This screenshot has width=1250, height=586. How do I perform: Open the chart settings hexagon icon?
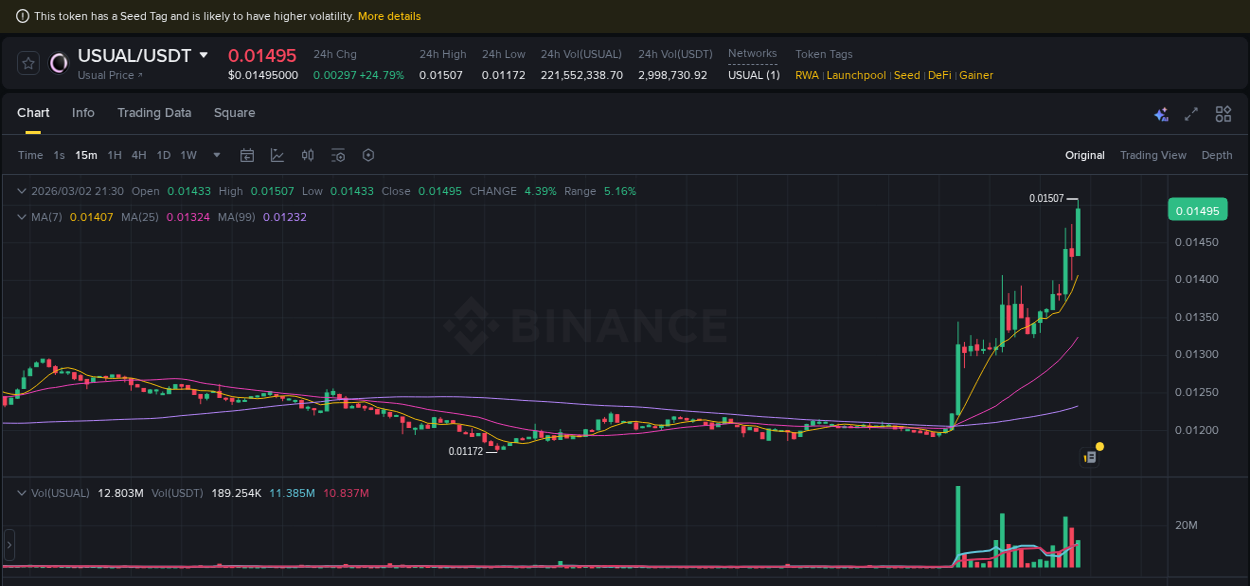click(x=368, y=155)
